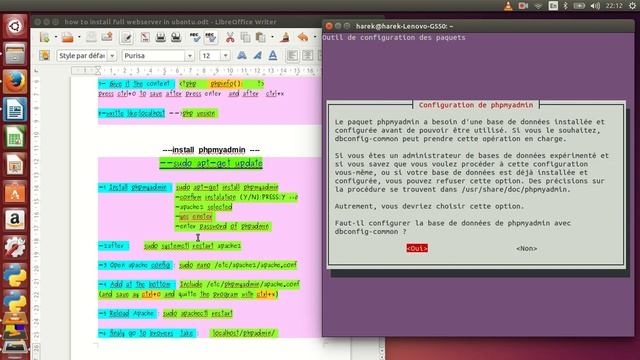Open network indicator in top panel
The image size is (640, 360).
pos(538,6)
